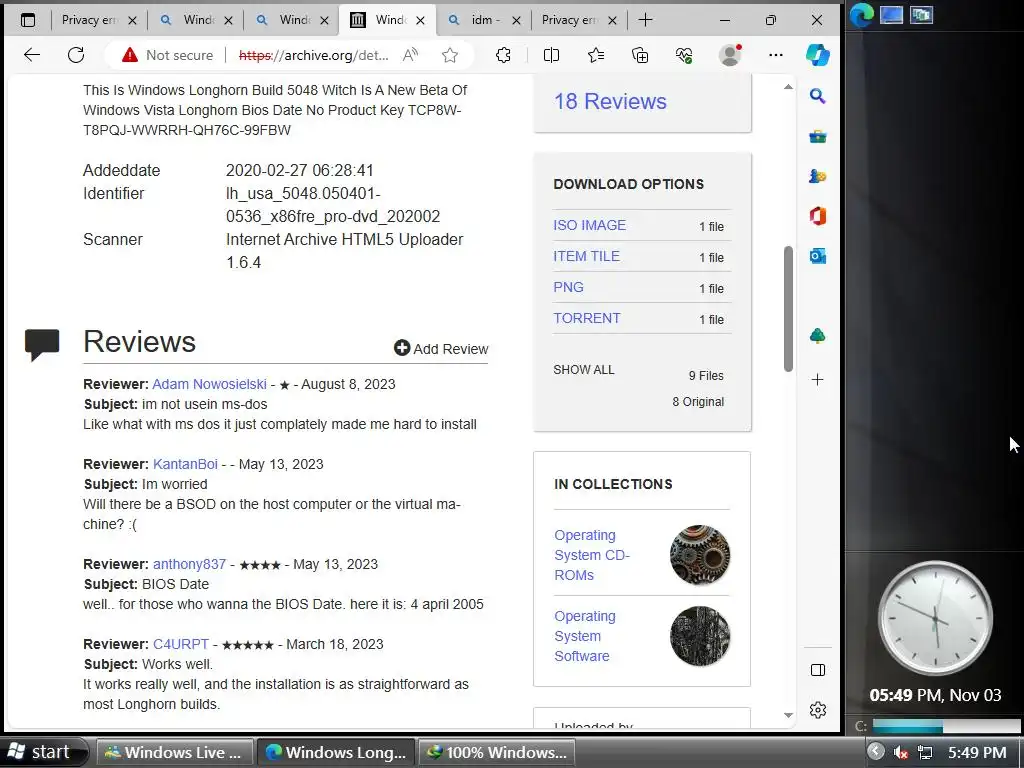Open the 18 Reviews link

[610, 101]
